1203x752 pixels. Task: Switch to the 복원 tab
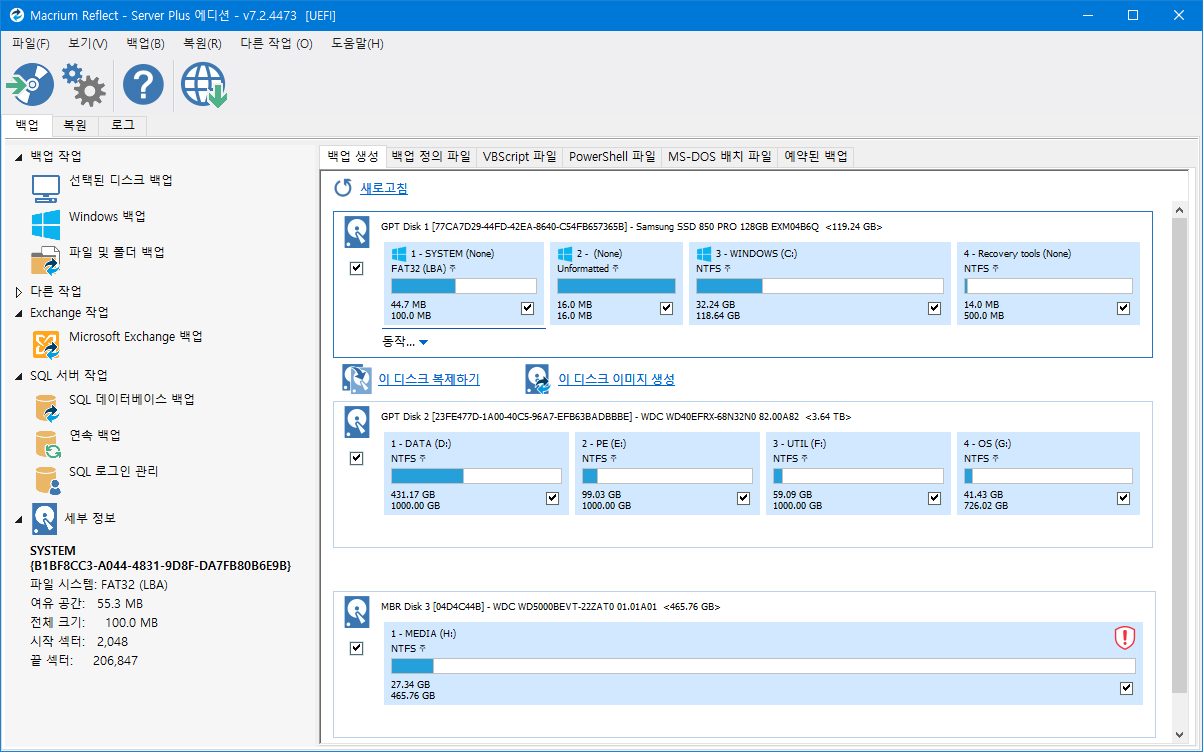tap(75, 125)
